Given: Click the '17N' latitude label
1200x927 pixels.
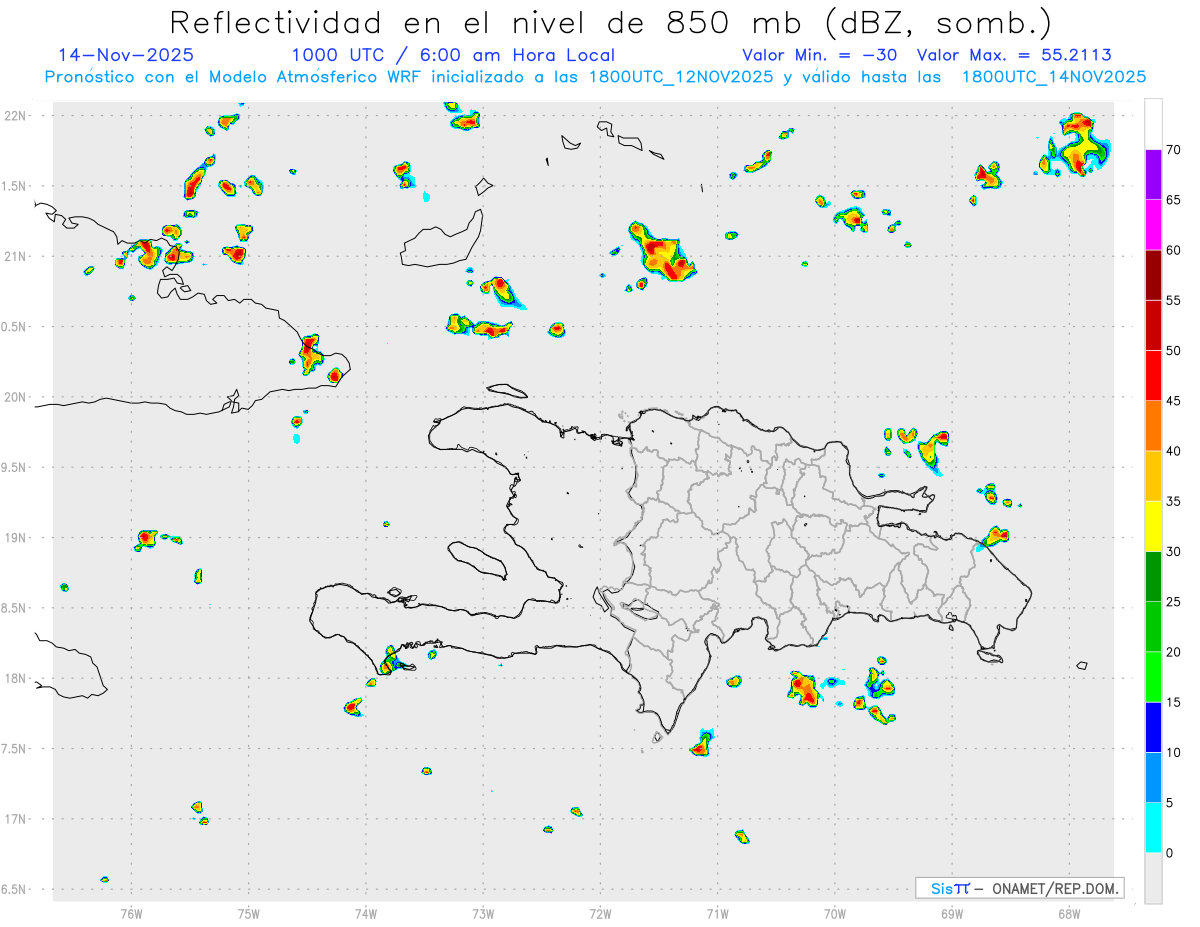Looking at the screenshot, I should point(16,819).
